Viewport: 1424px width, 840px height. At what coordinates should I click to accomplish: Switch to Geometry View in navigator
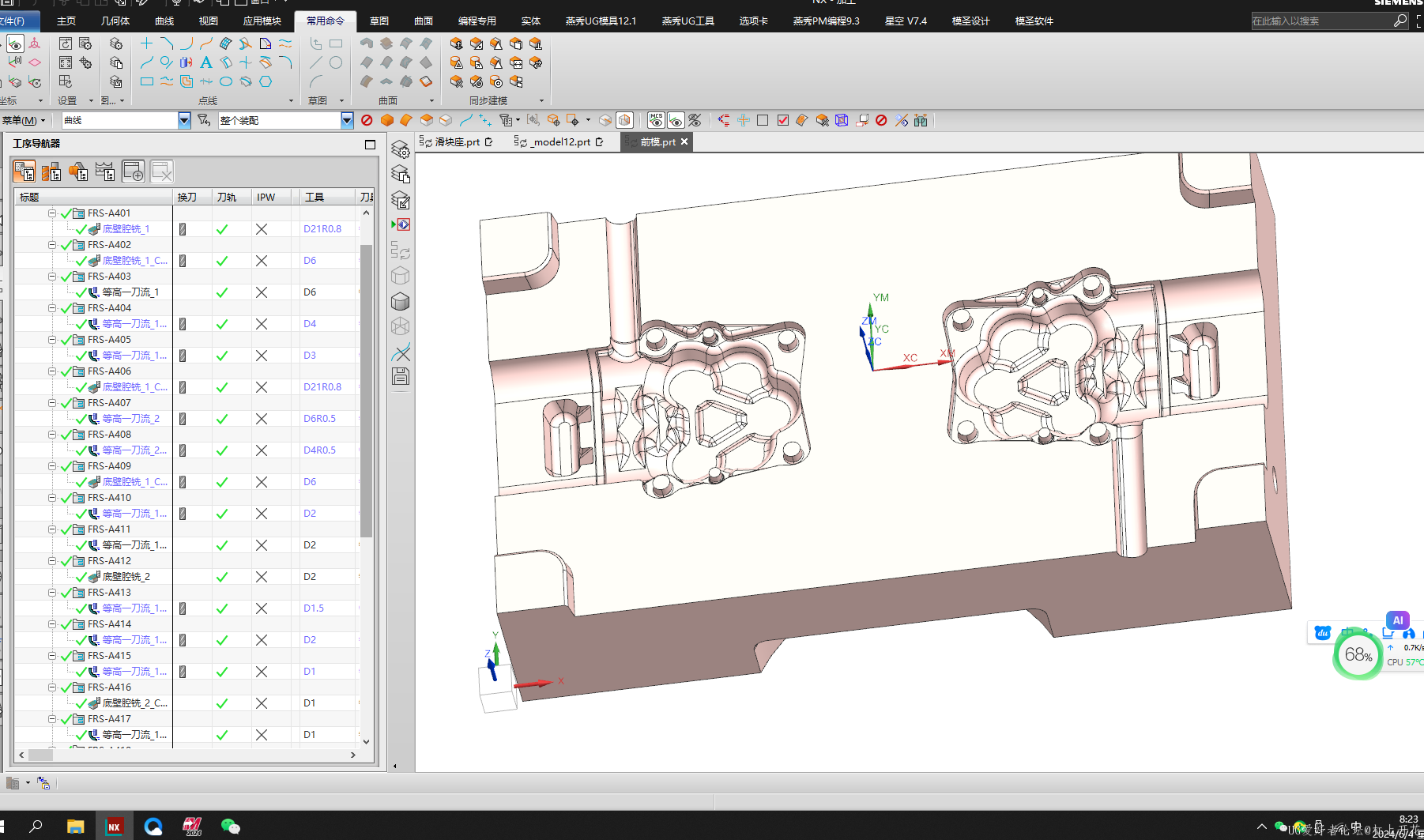pos(78,171)
